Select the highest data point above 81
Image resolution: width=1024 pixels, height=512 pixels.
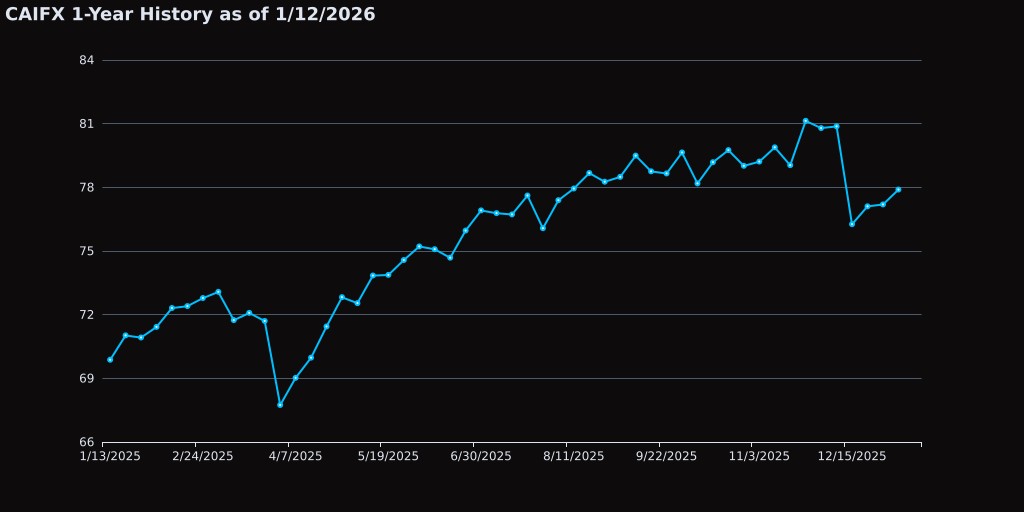click(805, 121)
